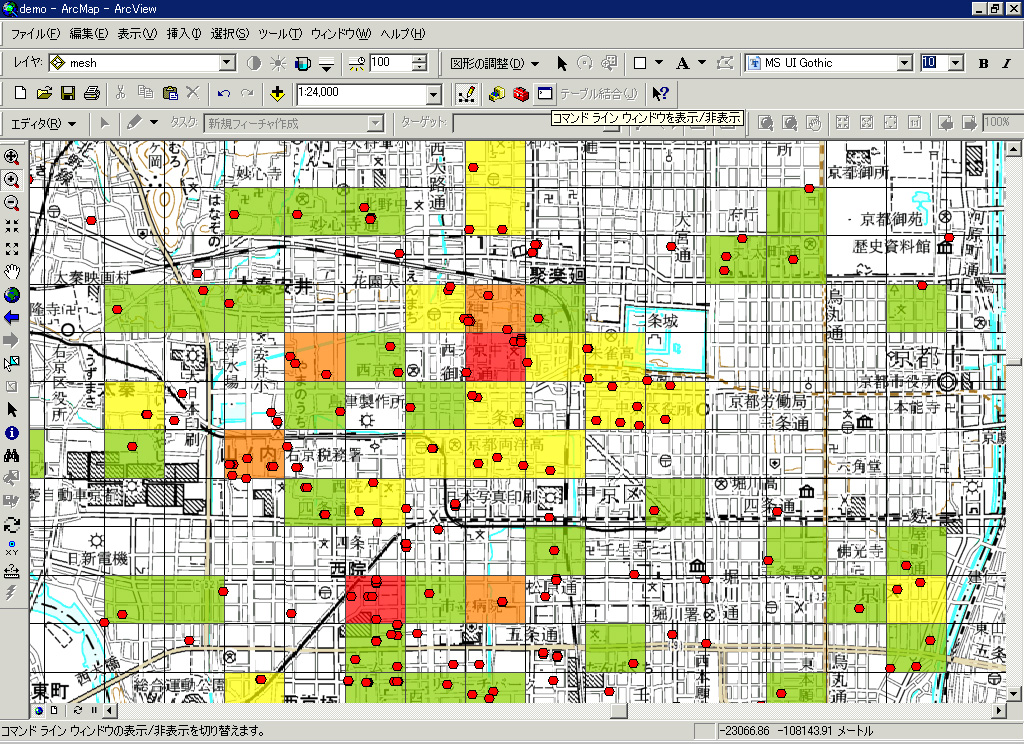Open the MS UI Gothic font dropdown
Screen dimensions: 1024x744
[x=904, y=63]
